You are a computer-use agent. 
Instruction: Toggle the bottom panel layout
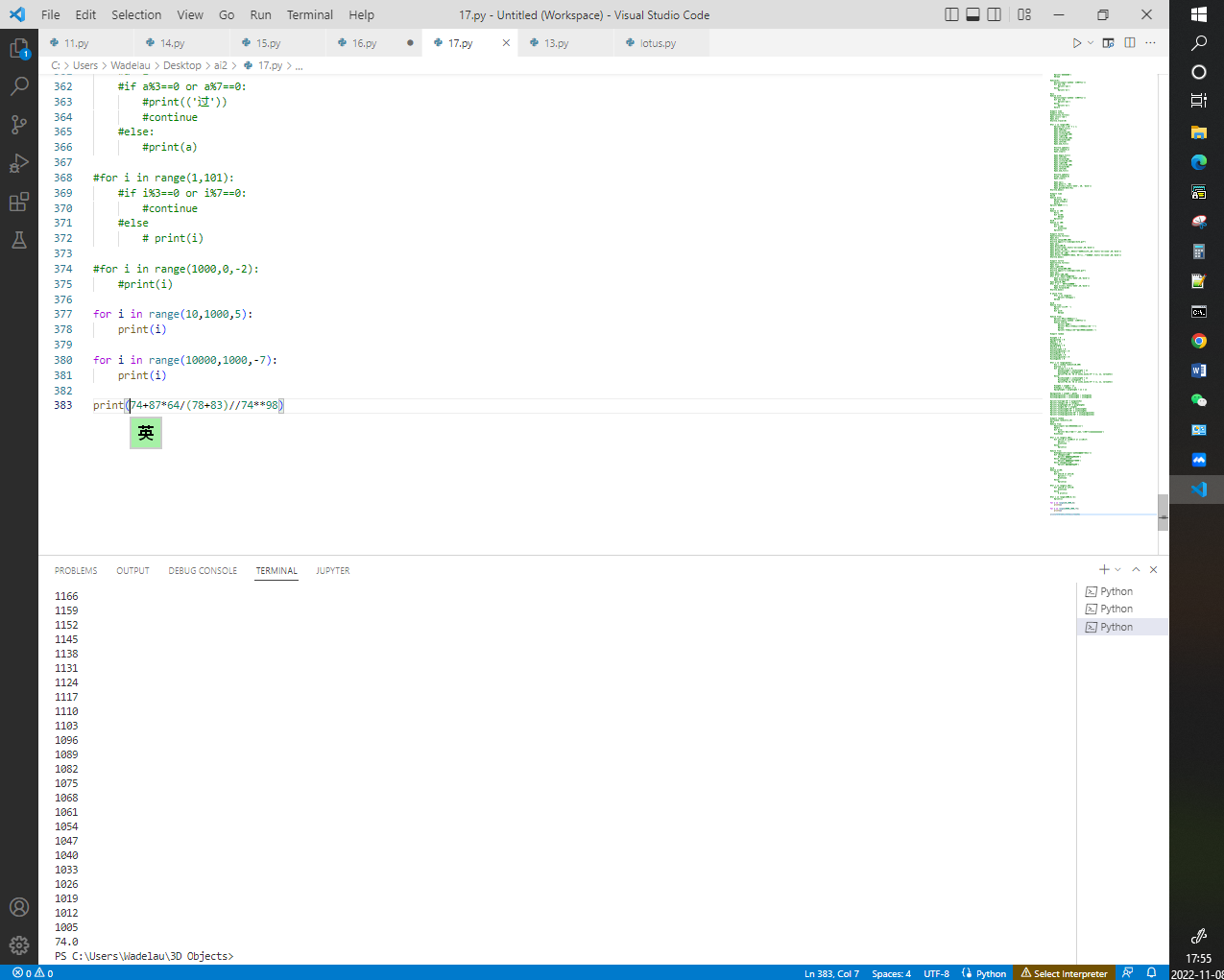point(972,14)
